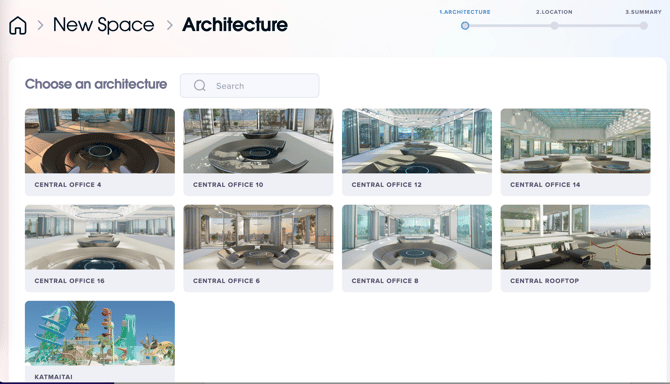Go to home via house icon
The height and width of the screenshot is (384, 670).
18,26
